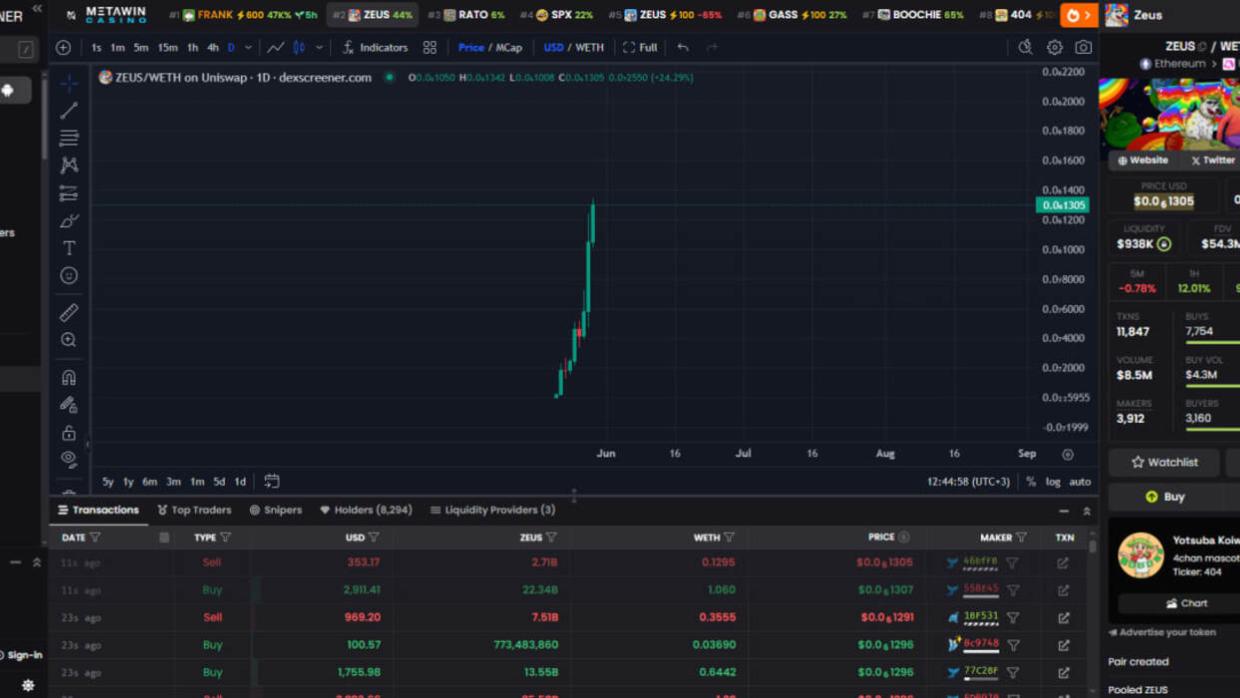This screenshot has width=1240, height=698.
Task: Open the forecasting and measurement tools
Action: tap(69, 193)
